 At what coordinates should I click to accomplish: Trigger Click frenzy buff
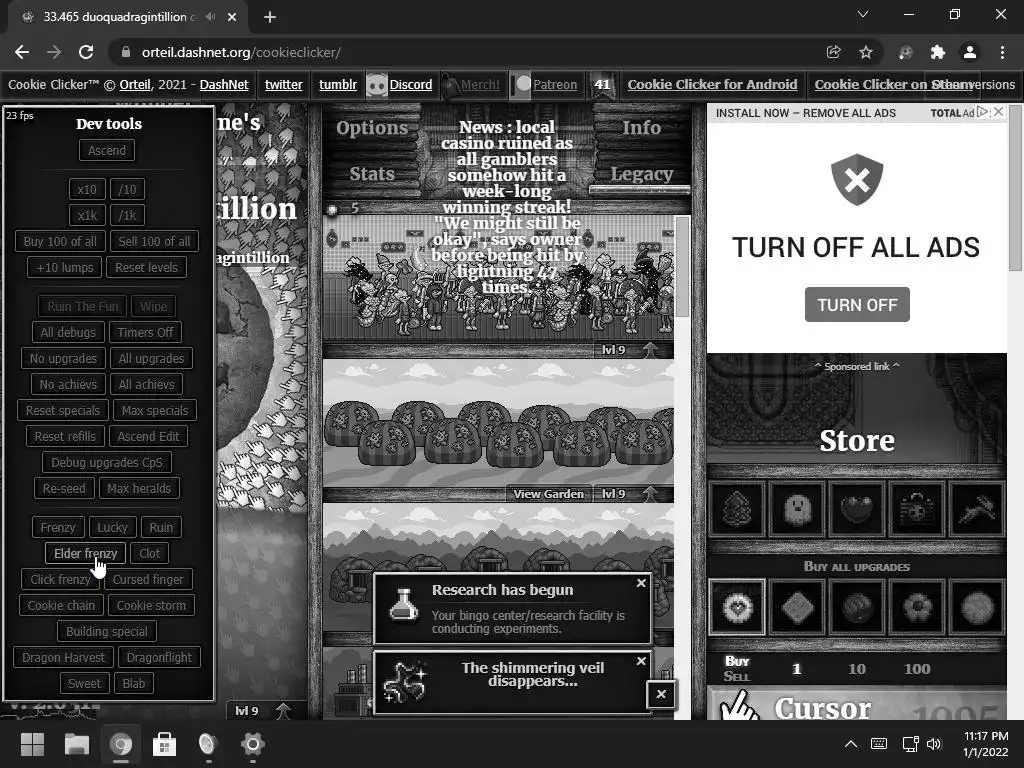click(x=60, y=579)
